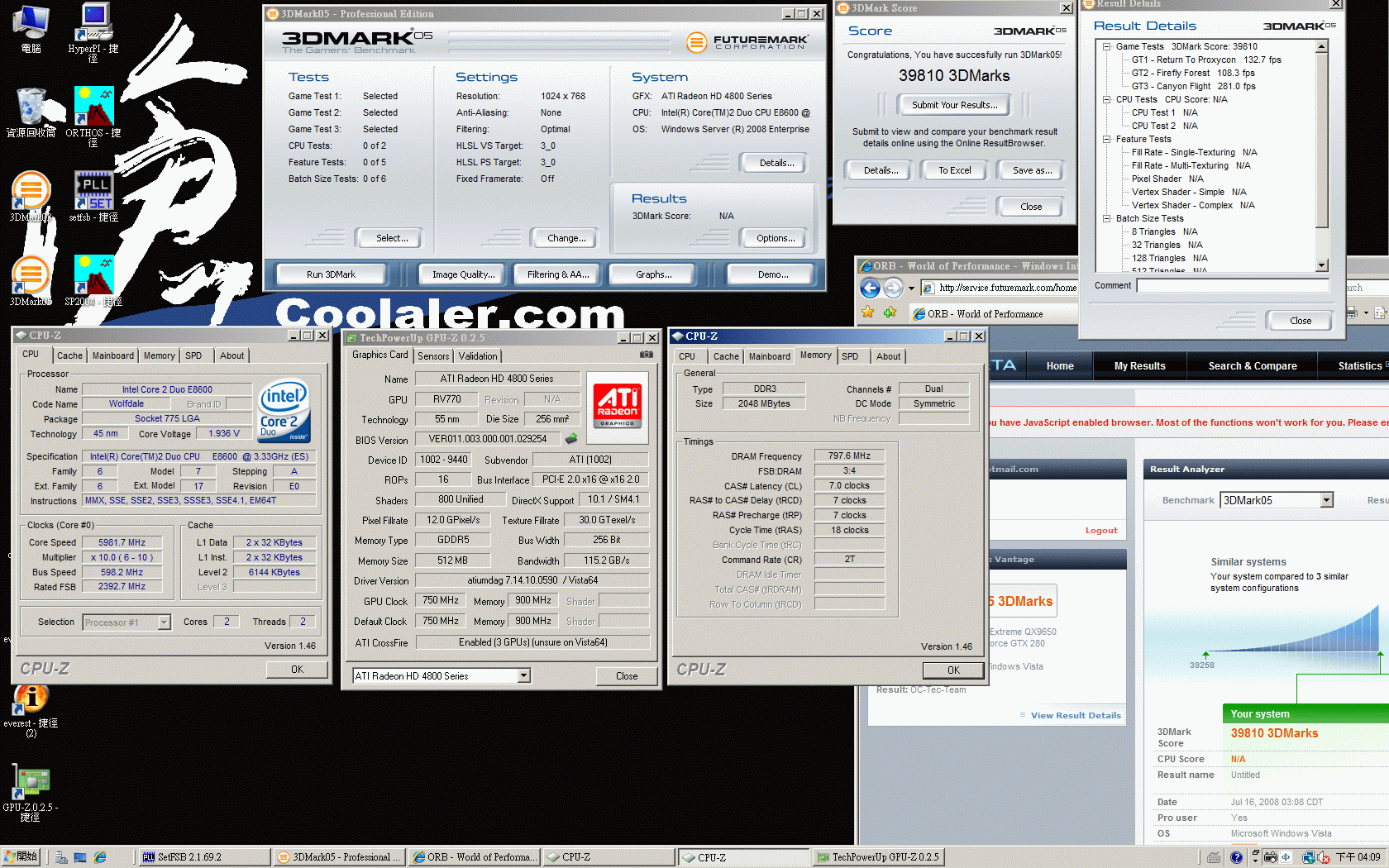The image size is (1389, 868).
Task: Click the GPU-Z camera screenshot icon
Action: pos(647,355)
